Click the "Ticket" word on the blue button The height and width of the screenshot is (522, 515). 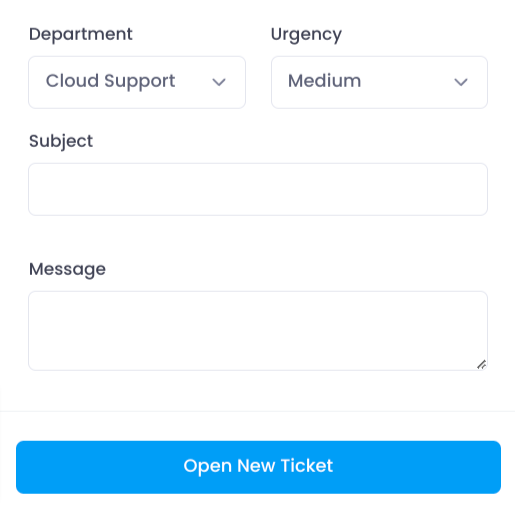[x=307, y=466]
